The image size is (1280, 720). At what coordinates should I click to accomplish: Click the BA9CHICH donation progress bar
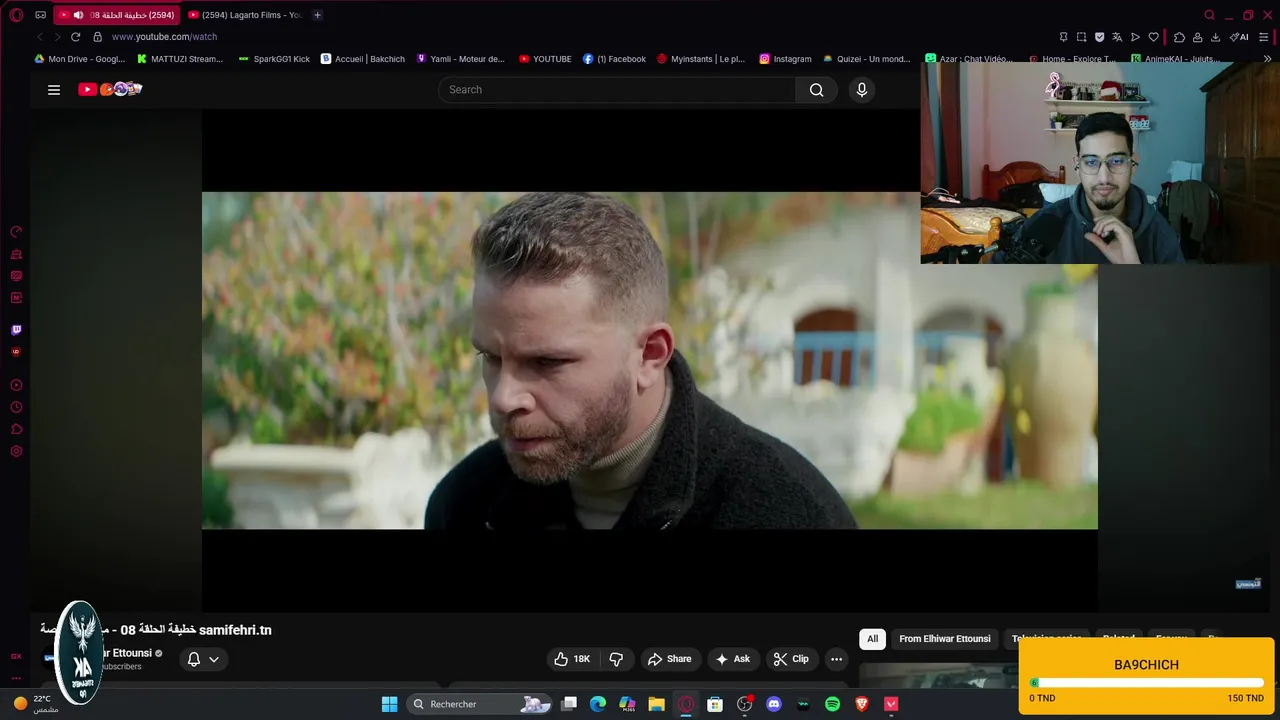pos(1146,683)
